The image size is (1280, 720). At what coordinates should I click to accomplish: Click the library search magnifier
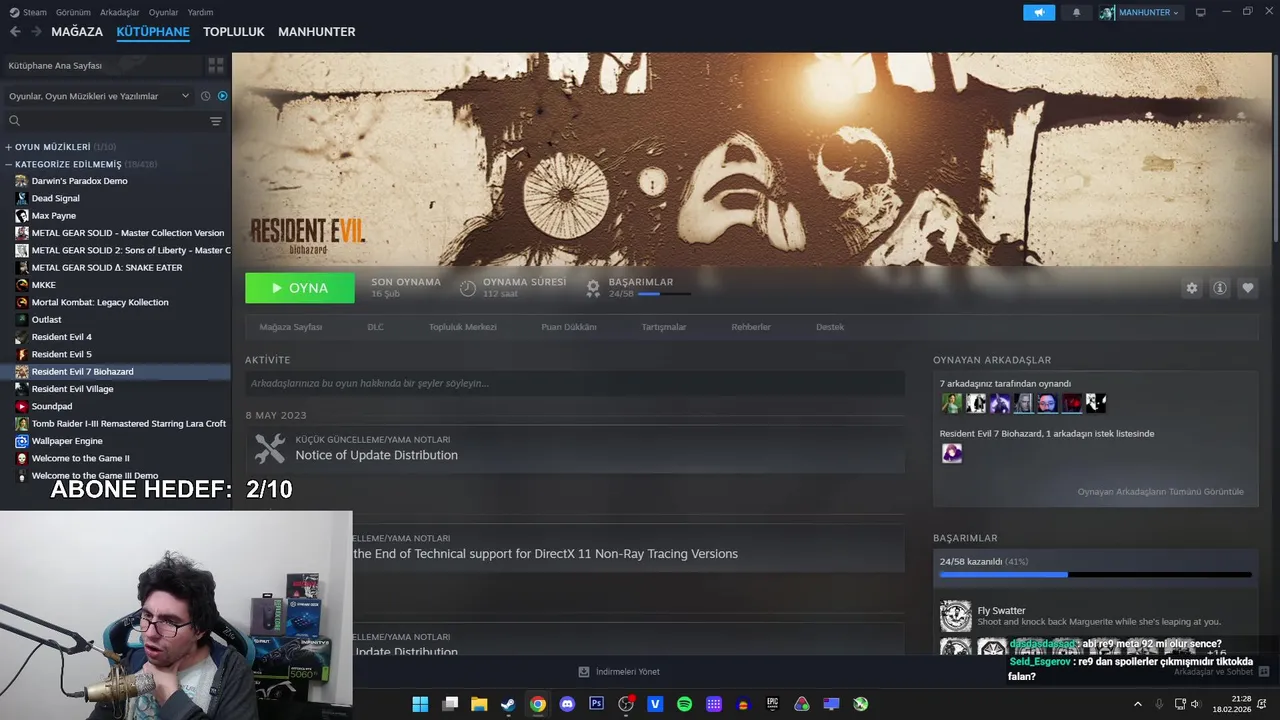[x=15, y=121]
